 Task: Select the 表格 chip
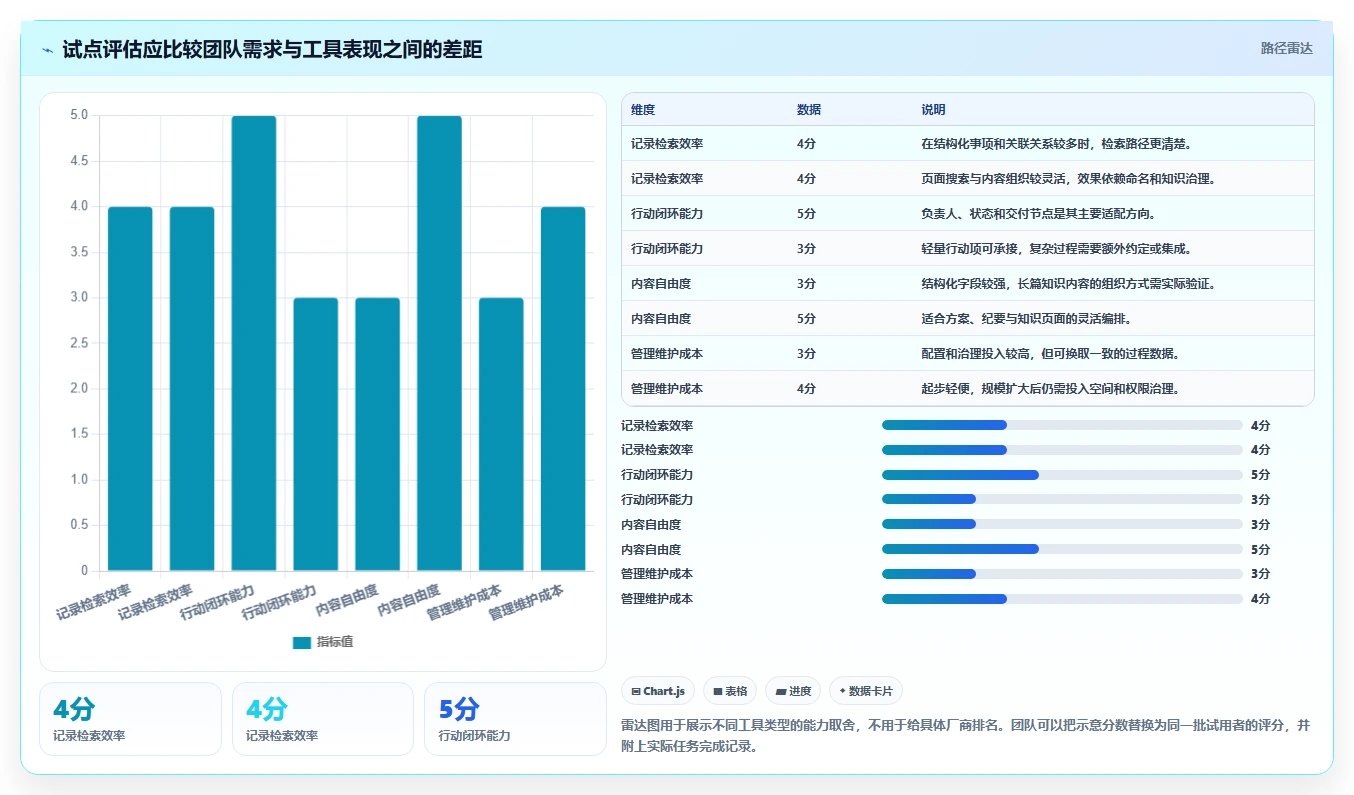coord(730,691)
